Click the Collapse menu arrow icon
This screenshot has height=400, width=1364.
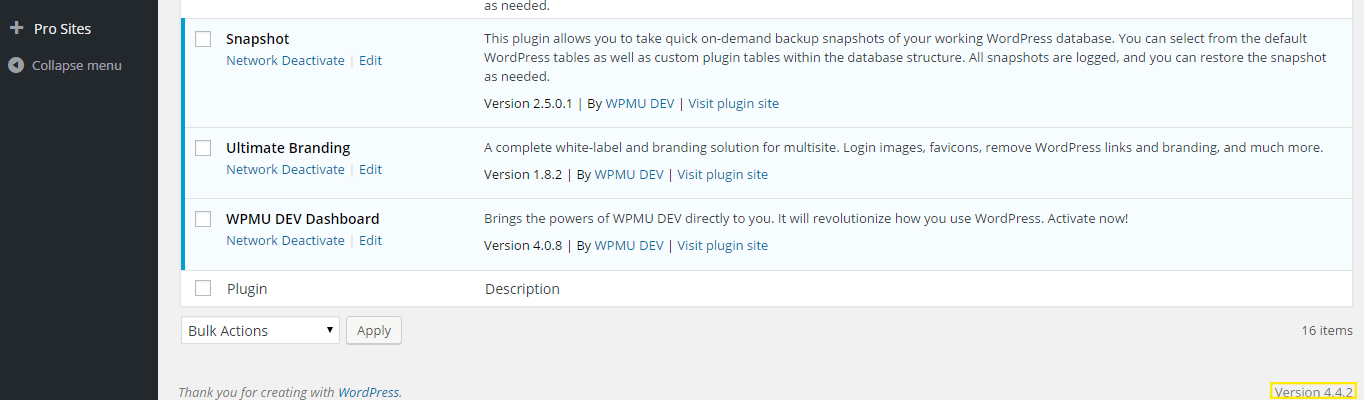(16, 65)
